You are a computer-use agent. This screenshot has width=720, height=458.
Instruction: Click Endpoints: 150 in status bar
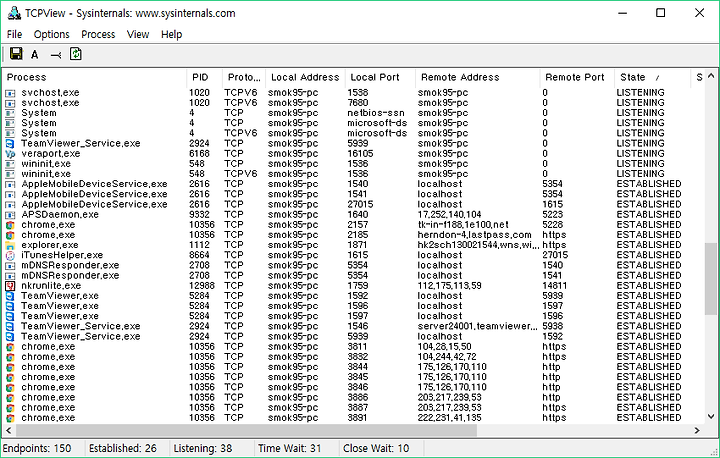[x=37, y=448]
